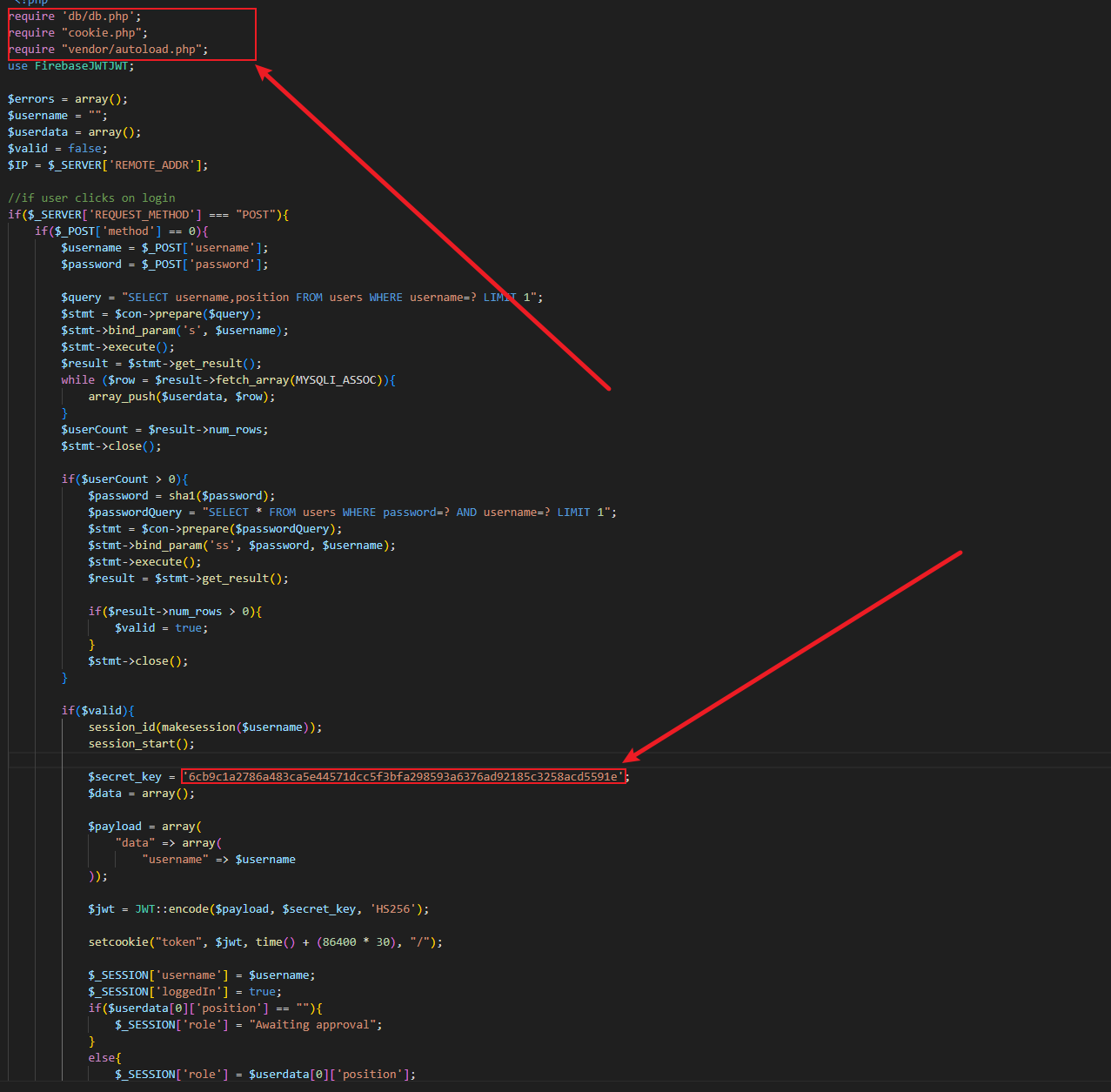Click the '$data = array();' line

pos(142,794)
